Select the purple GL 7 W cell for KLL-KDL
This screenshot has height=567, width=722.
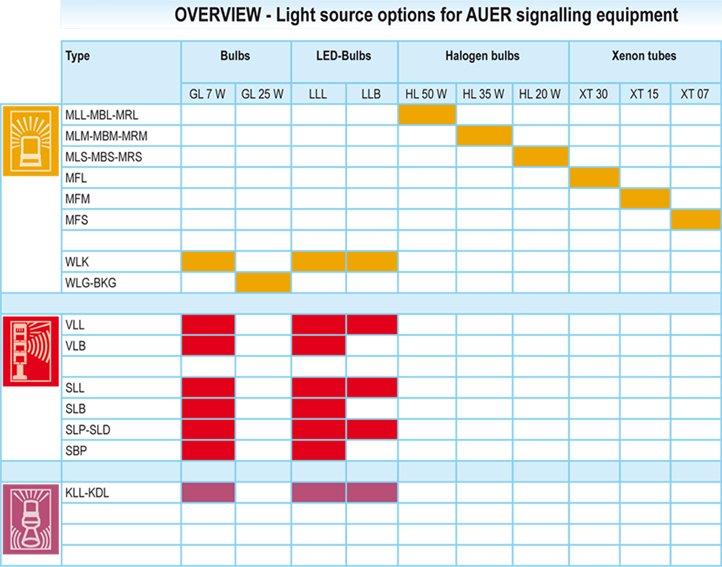208,492
